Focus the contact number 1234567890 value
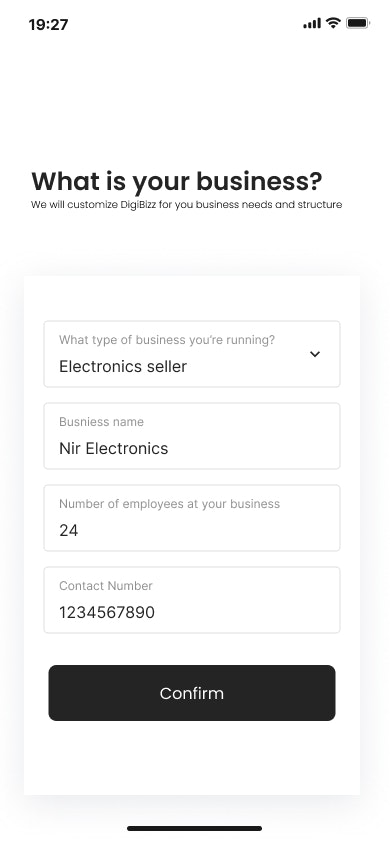Image resolution: width=390 pixels, height=844 pixels. (x=107, y=613)
